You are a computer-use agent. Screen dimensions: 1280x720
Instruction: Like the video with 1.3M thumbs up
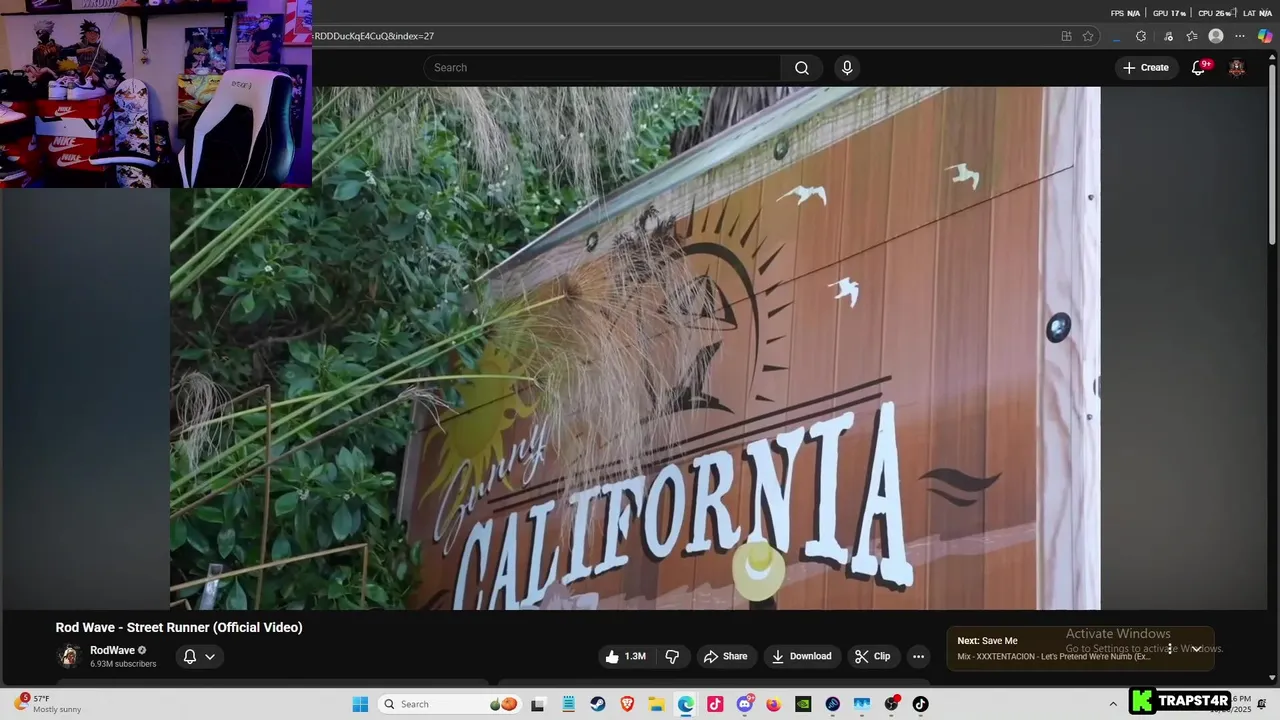[x=626, y=656]
